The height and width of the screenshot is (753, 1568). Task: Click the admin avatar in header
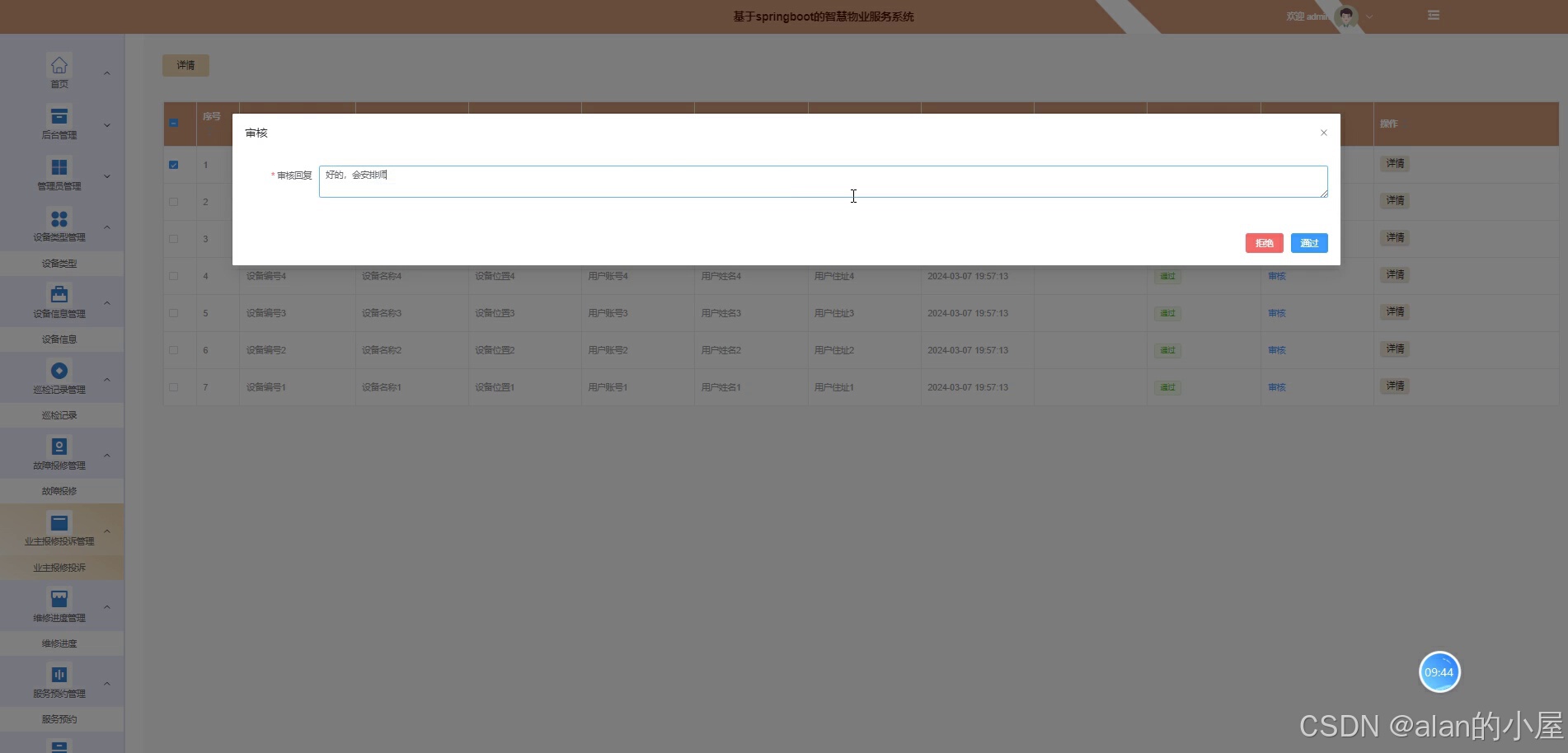point(1346,16)
